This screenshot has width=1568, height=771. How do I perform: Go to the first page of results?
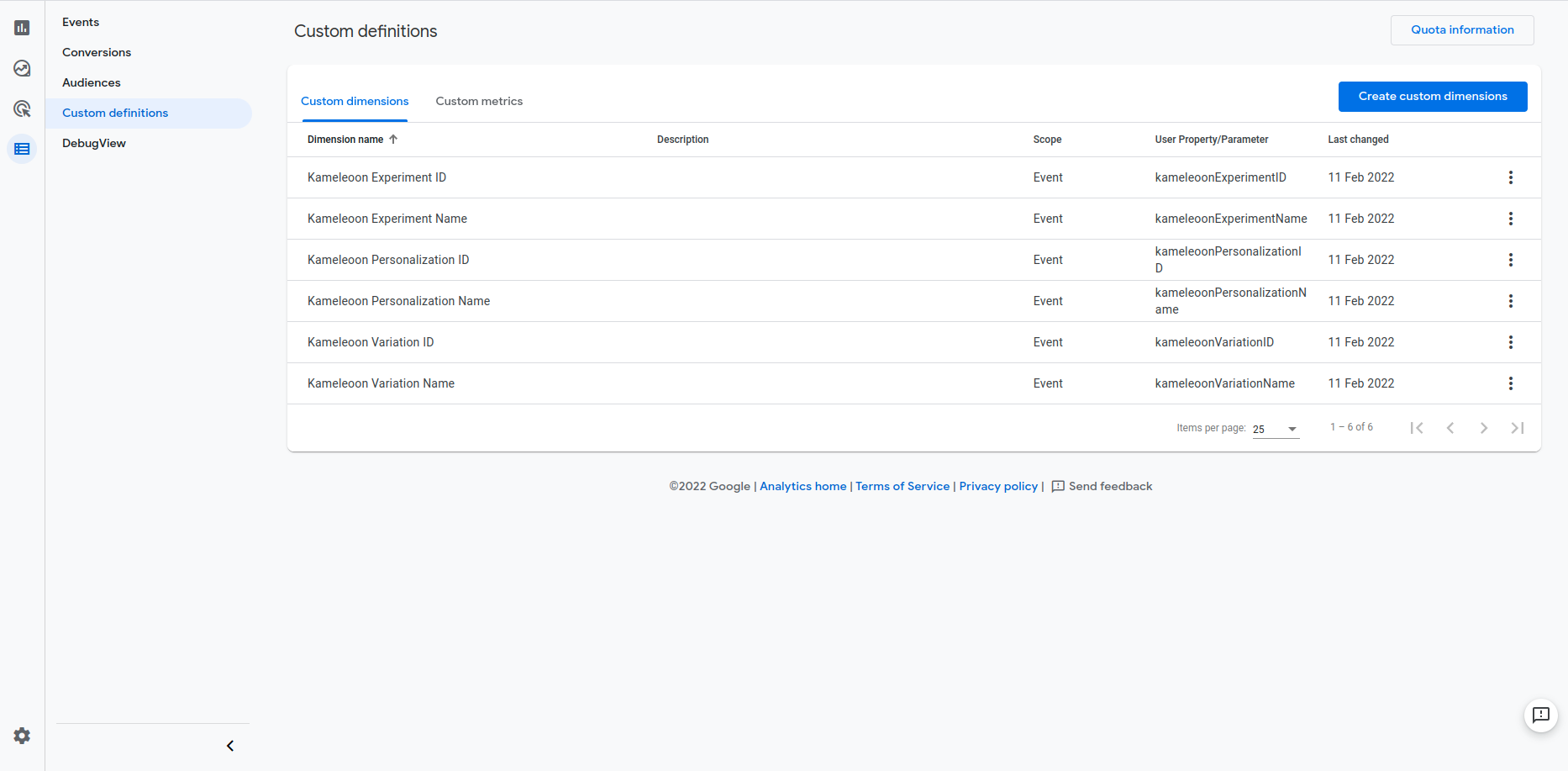click(1417, 428)
